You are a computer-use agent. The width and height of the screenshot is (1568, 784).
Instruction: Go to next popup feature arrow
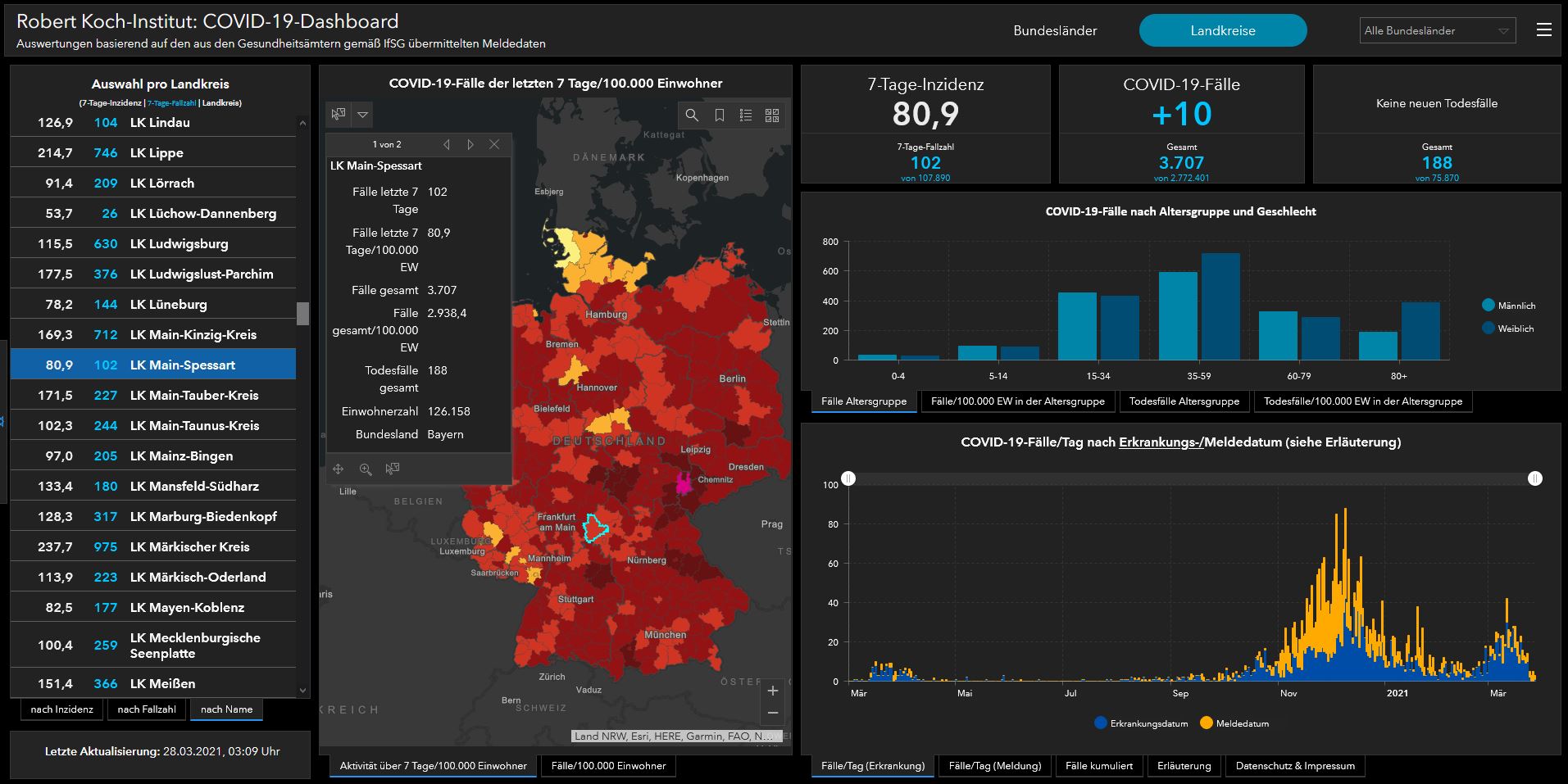(x=470, y=144)
